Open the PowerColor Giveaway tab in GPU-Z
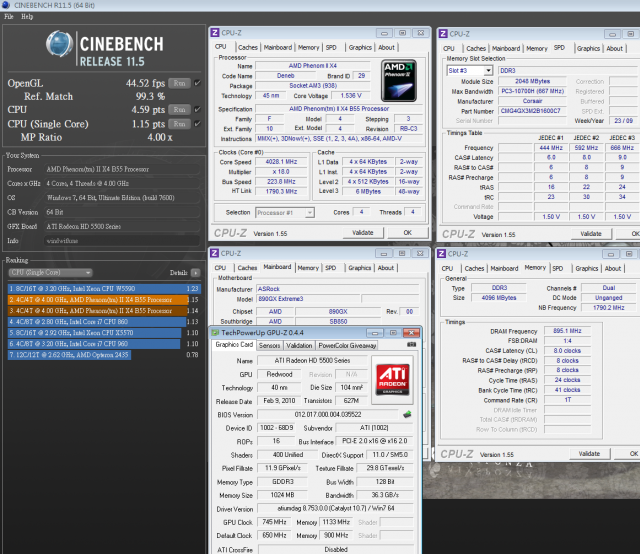The width and height of the screenshot is (640, 554). (347, 346)
